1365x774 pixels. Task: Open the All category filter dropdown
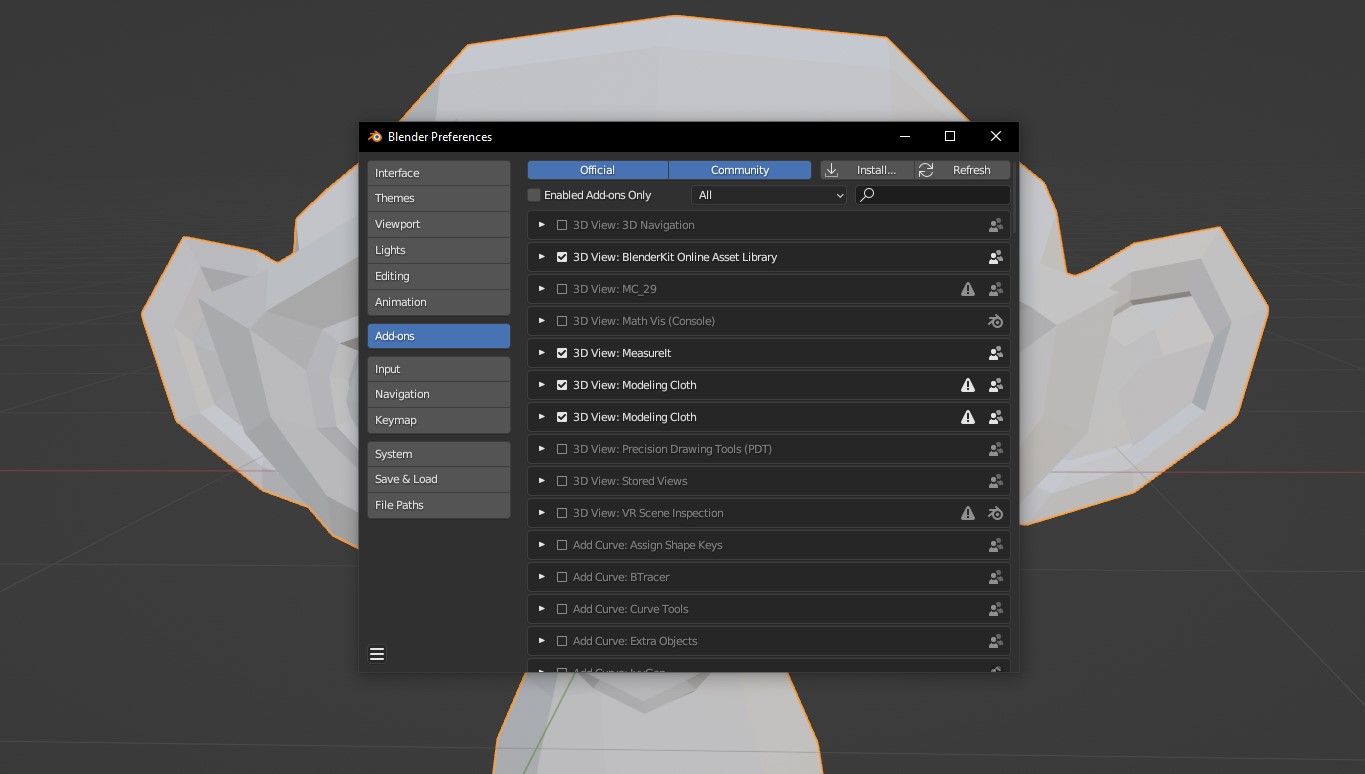pyautogui.click(x=768, y=194)
